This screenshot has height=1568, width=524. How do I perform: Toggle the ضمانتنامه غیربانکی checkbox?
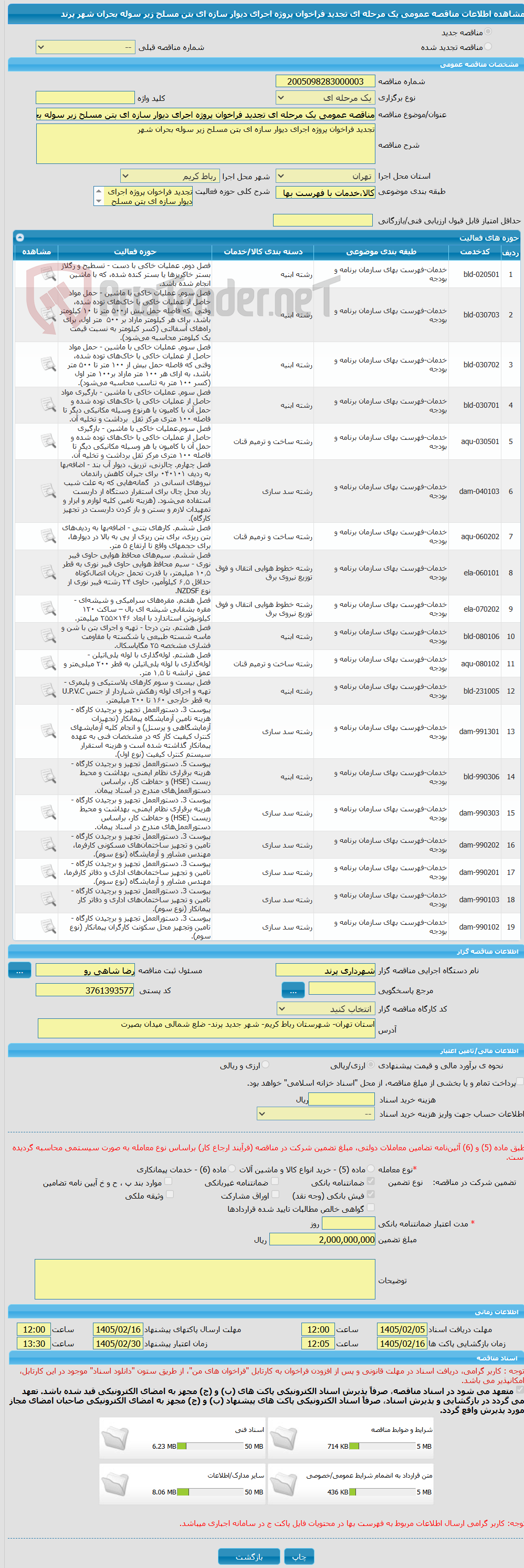tap(275, 1181)
